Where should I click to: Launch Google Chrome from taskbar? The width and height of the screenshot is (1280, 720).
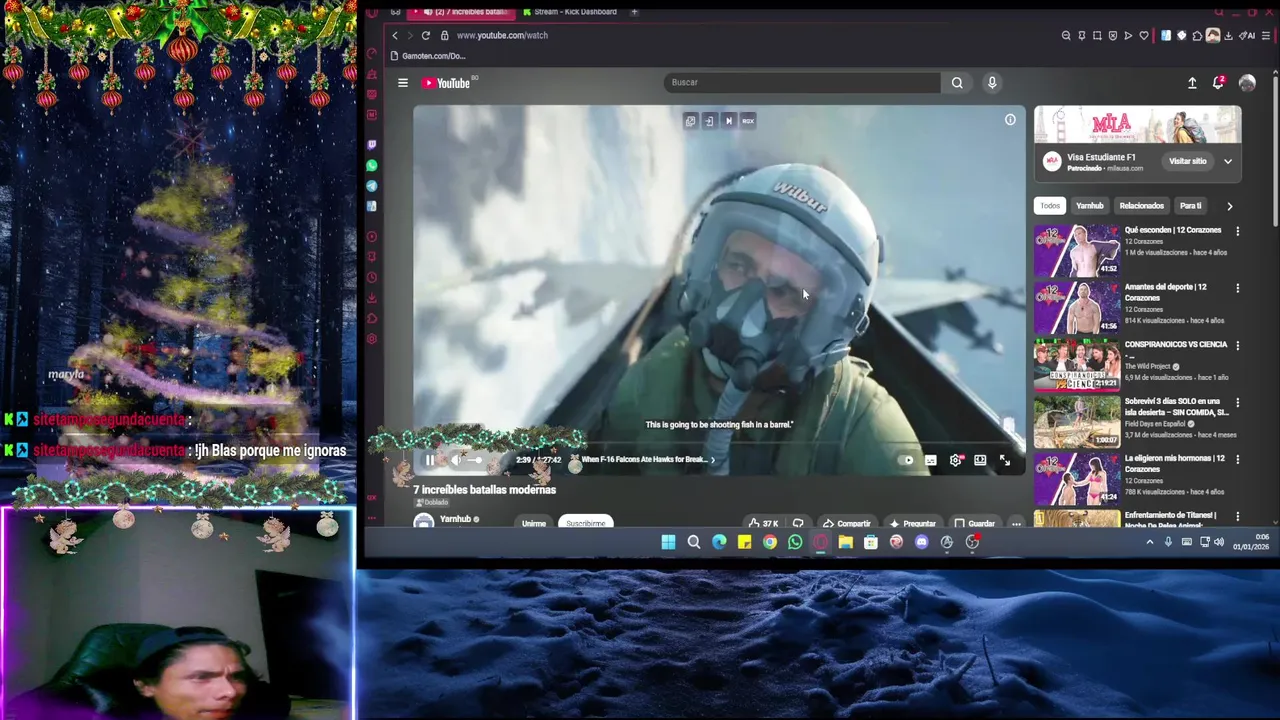pyautogui.click(x=770, y=542)
